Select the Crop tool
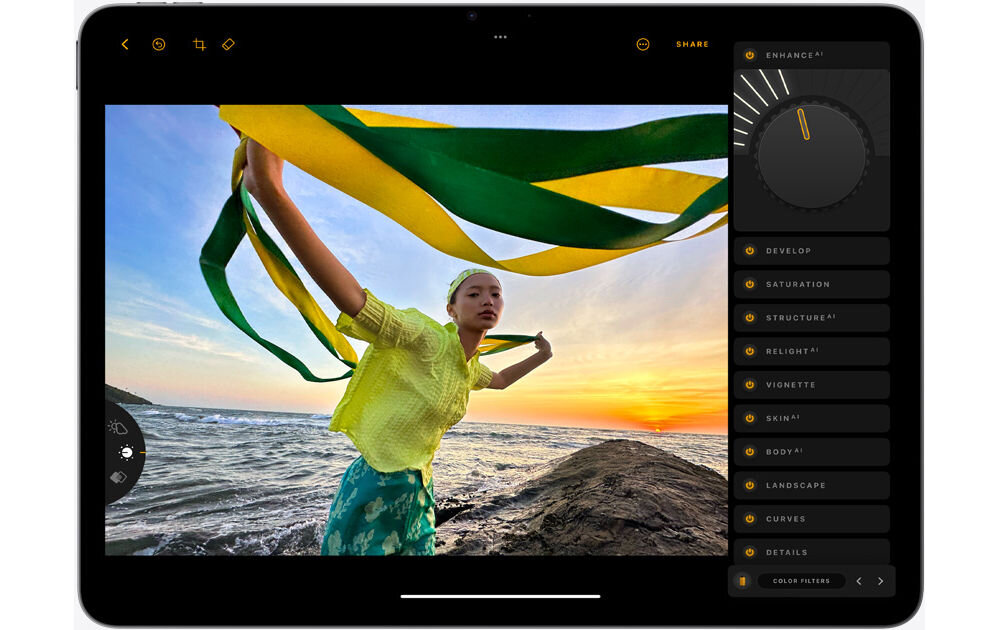Image resolution: width=1000 pixels, height=630 pixels. click(199, 44)
